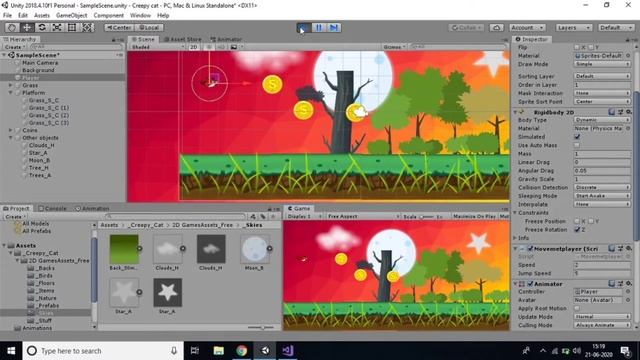Screen dimensions: 640x360
Task: Open Sorting Layer dropdown
Action: click(602, 76)
